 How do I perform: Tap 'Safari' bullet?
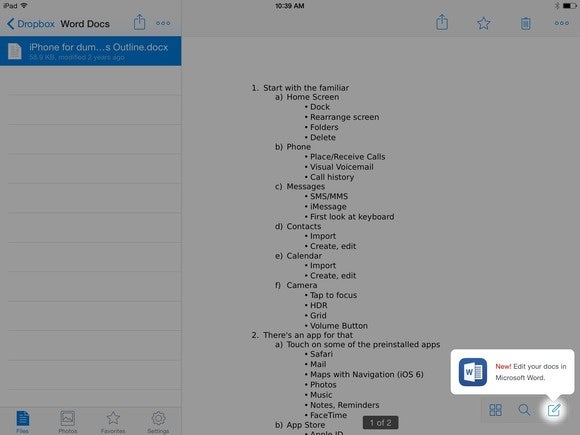point(321,354)
